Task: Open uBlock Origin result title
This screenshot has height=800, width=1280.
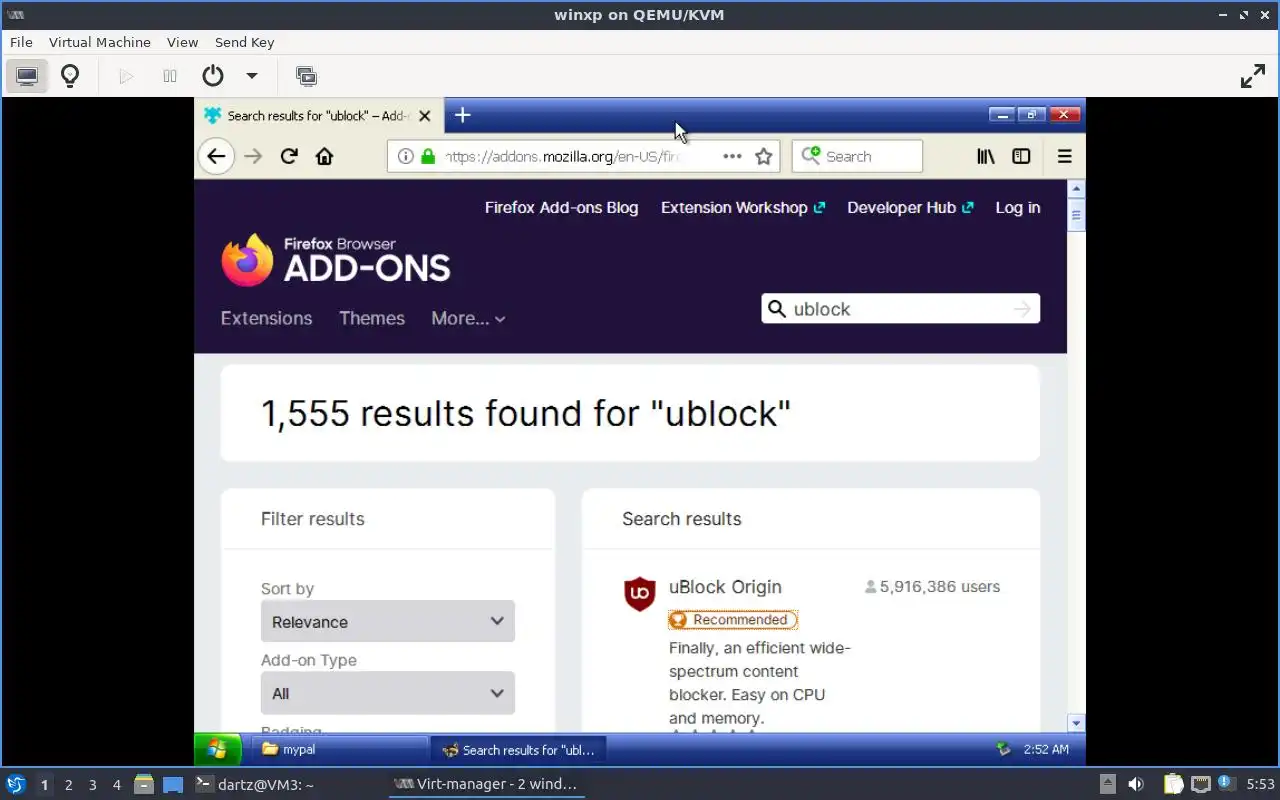Action: [x=725, y=587]
